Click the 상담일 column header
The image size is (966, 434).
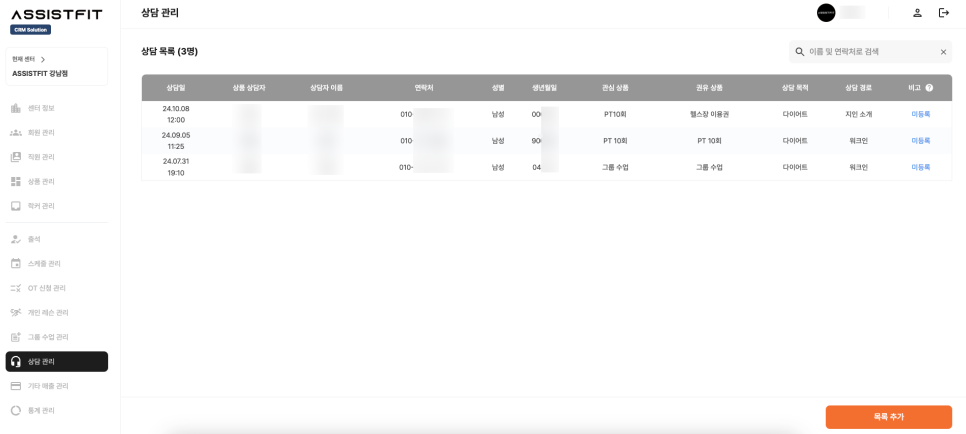175,88
